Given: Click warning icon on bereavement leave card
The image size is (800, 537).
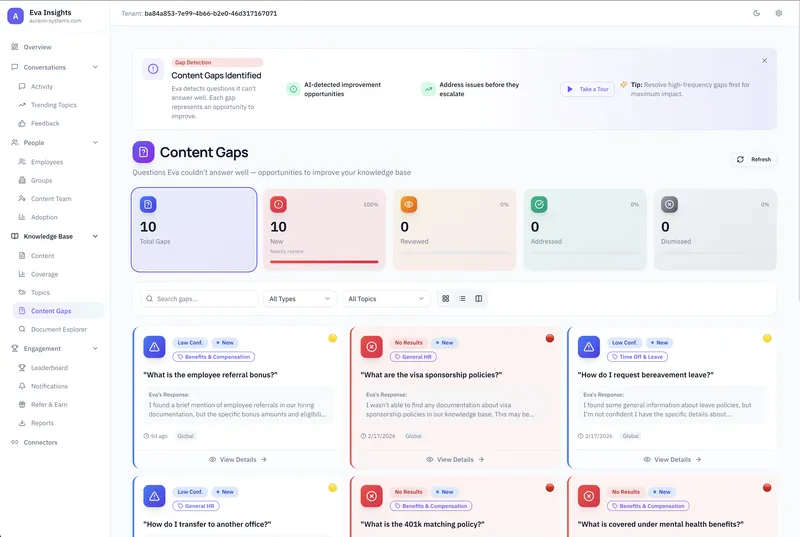Looking at the screenshot, I should tap(589, 347).
